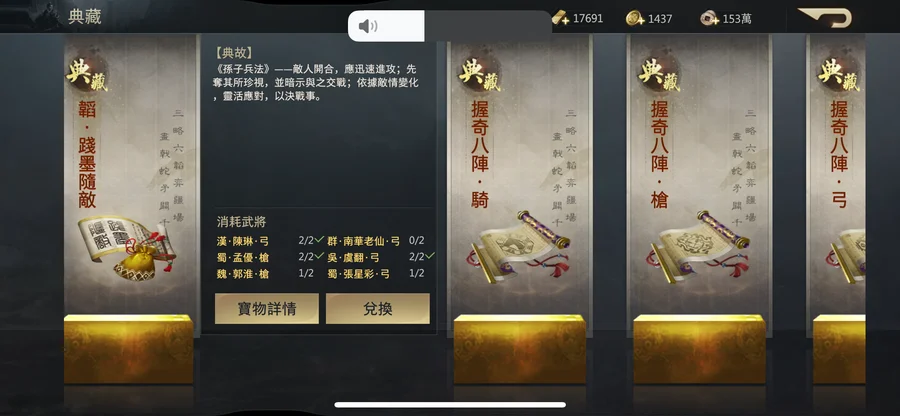The image size is (900, 416).
Task: Click the 兌換 exchange button
Action: [378, 309]
